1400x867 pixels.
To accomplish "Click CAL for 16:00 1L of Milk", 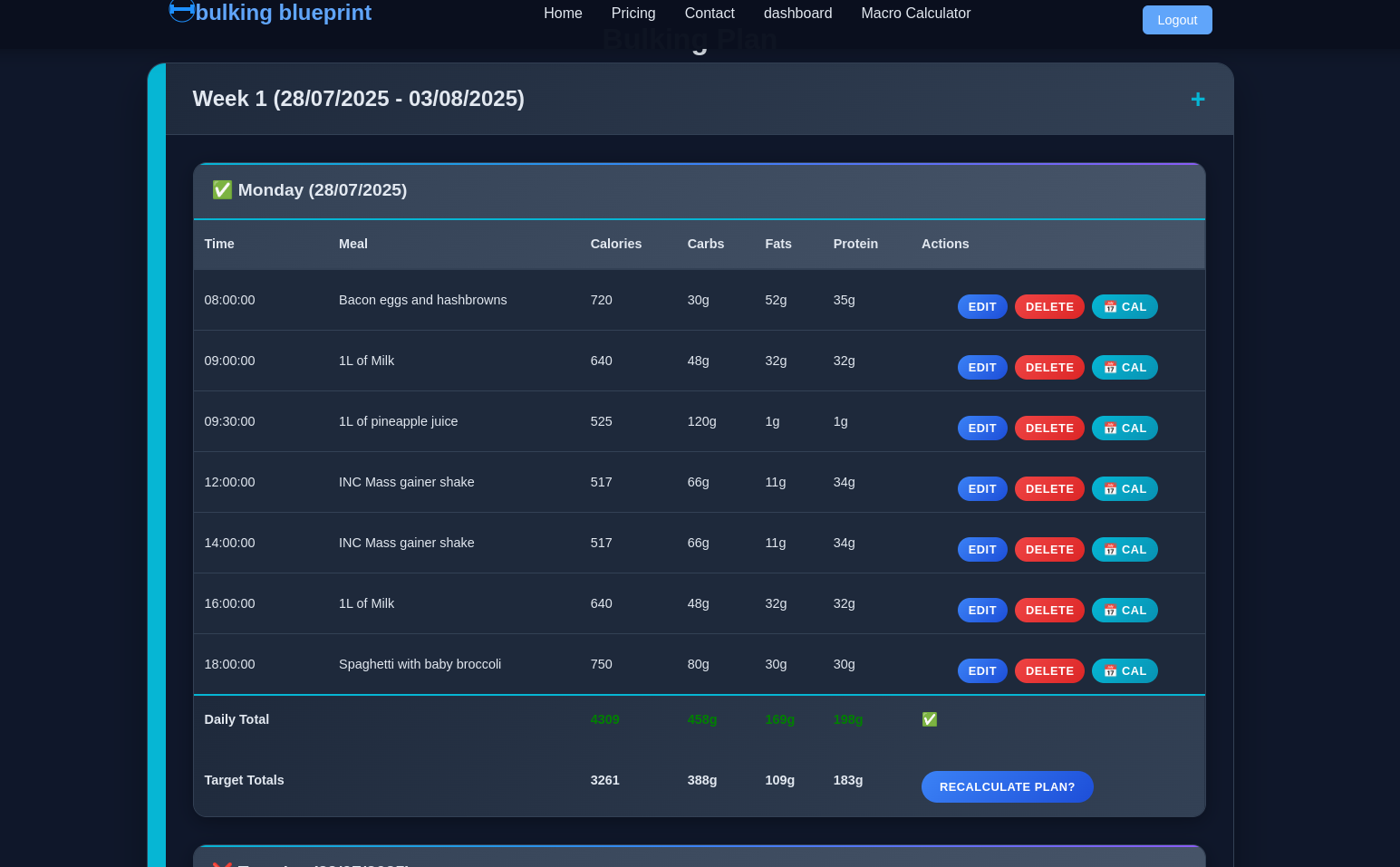I will pos(1124,611).
